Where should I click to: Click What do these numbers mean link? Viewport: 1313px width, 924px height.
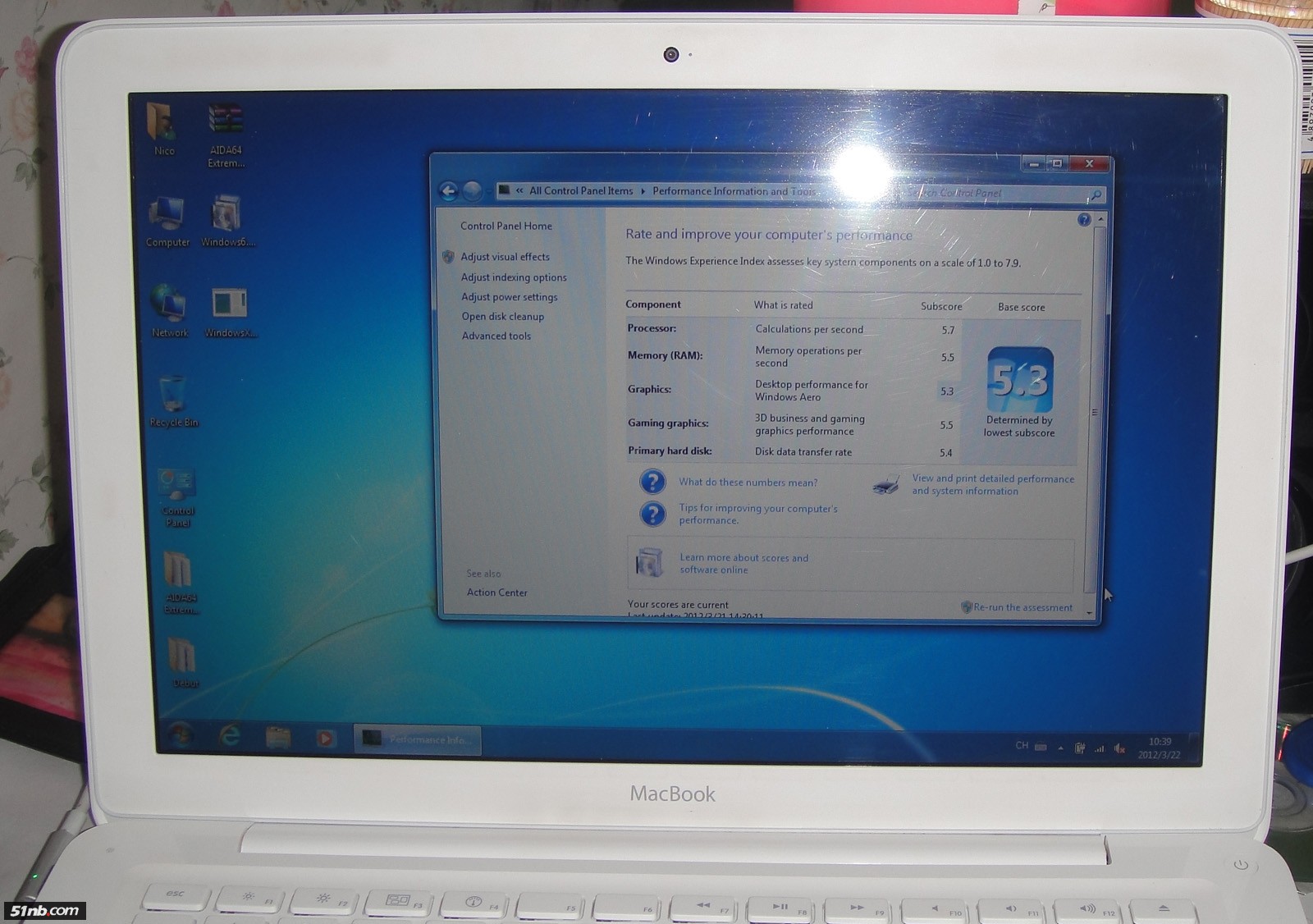(x=748, y=483)
